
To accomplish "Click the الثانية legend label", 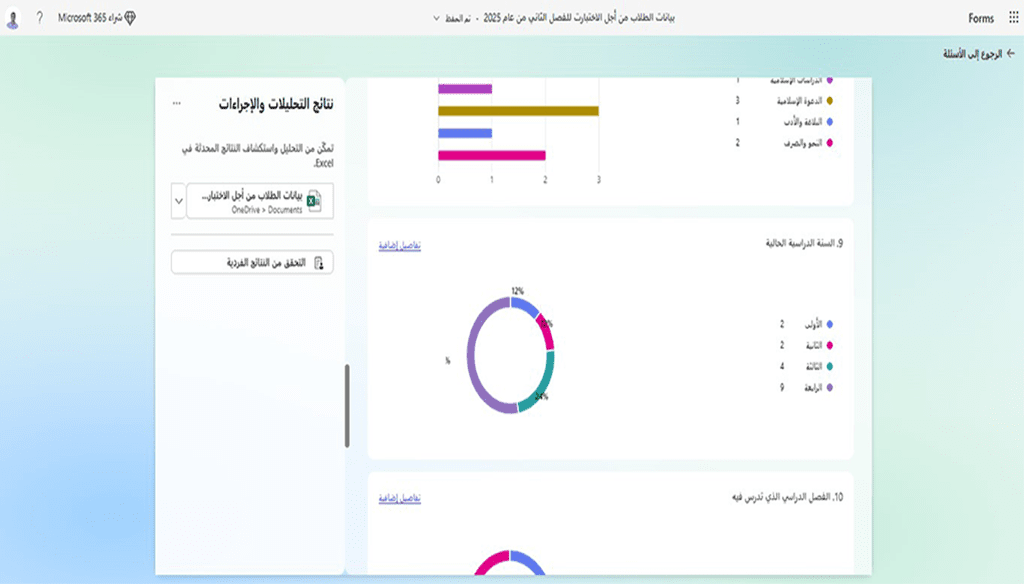I will pyautogui.click(x=813, y=346).
